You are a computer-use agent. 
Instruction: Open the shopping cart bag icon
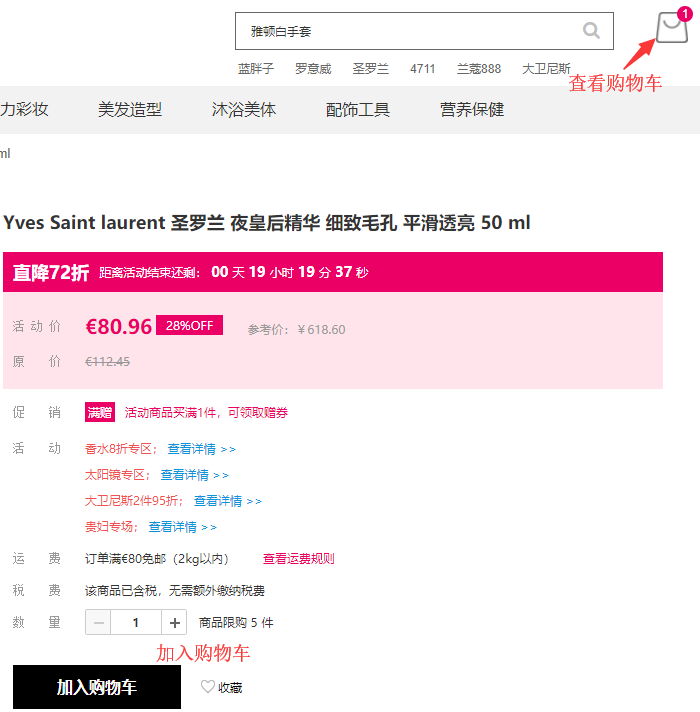coord(671,27)
